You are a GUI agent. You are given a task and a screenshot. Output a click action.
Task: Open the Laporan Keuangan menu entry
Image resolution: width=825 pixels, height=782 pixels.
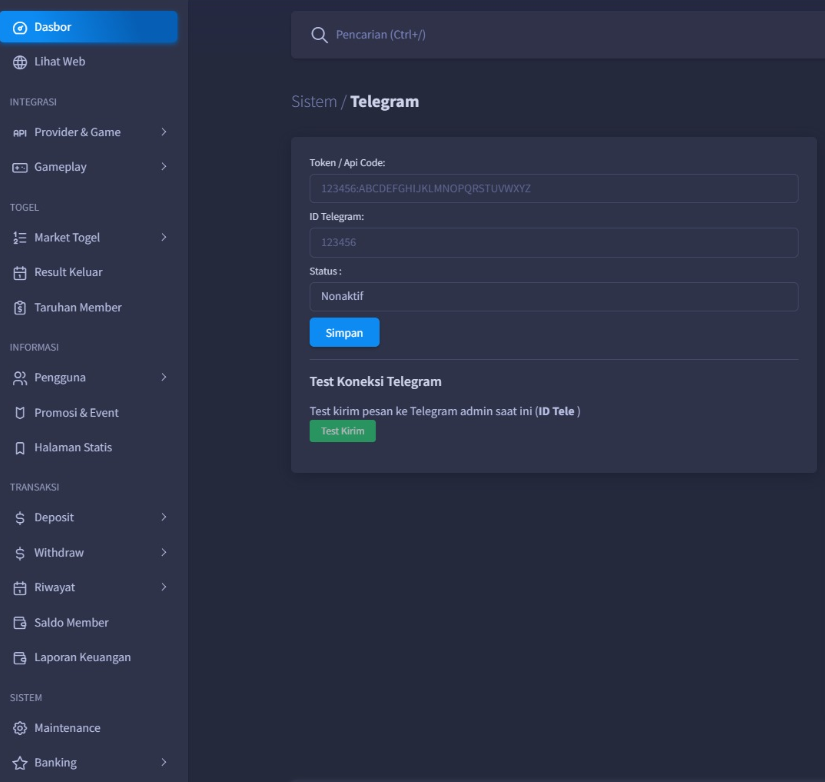point(82,658)
